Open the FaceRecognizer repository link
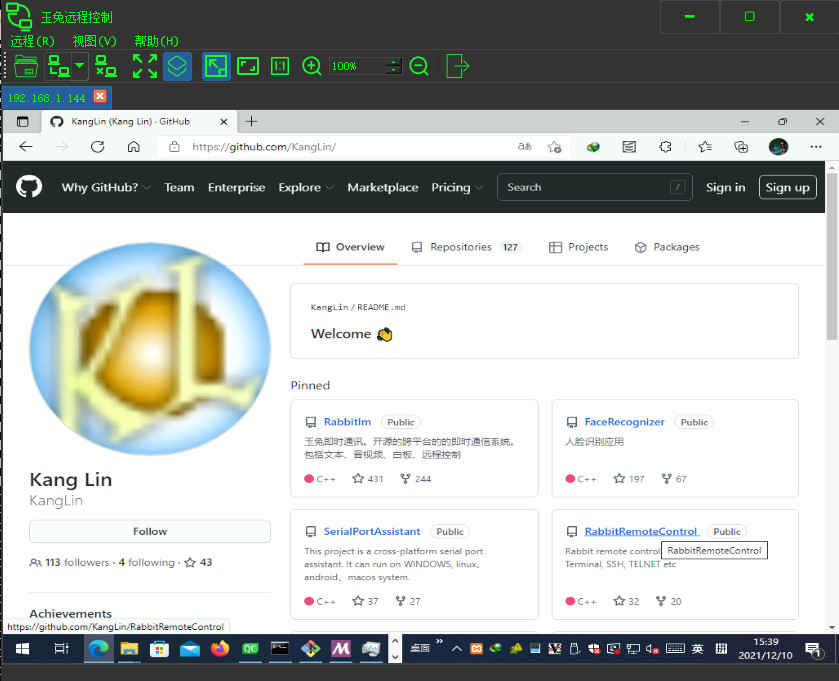Screen dimensions: 839x681 pyautogui.click(x=624, y=422)
